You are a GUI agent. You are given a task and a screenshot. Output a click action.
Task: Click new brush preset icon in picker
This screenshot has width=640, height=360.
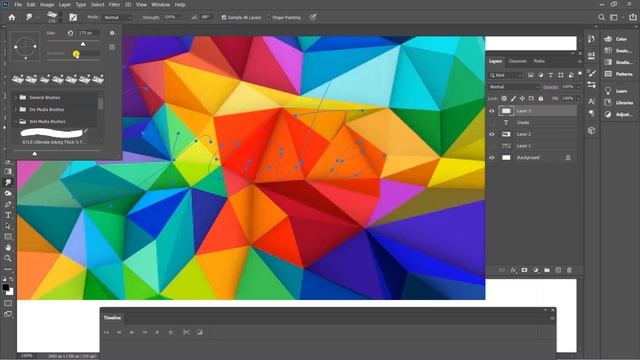click(x=112, y=47)
